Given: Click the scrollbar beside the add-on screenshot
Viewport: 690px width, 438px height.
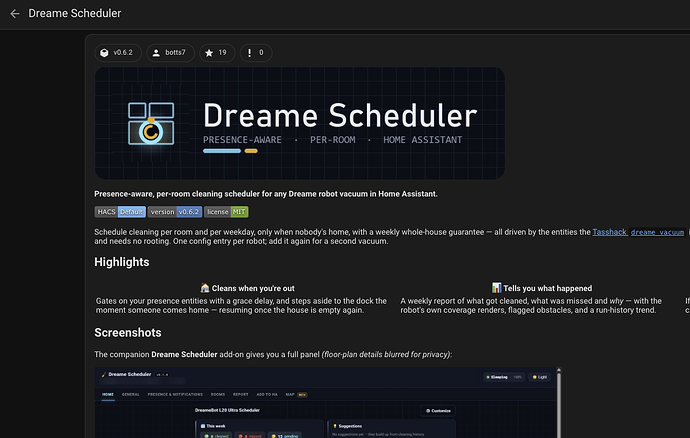Looking at the screenshot, I should coord(559,402).
